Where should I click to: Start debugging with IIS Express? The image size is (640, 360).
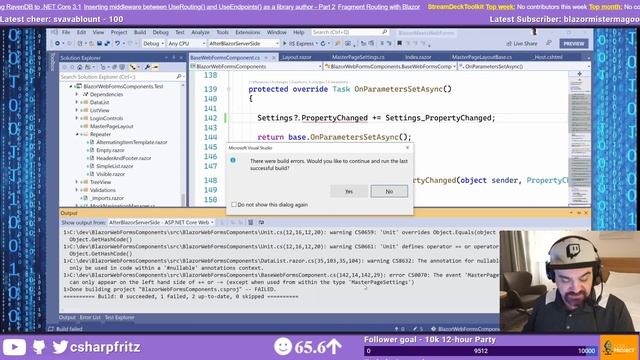pyautogui.click(x=300, y=43)
